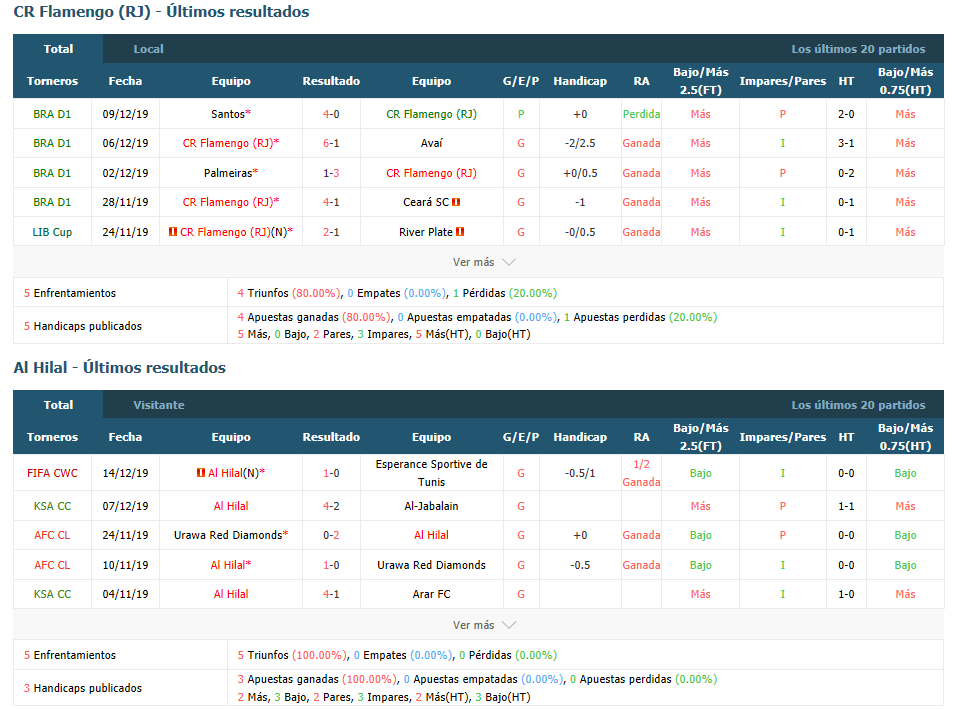Click the Impares/Pares header in Al Hilal table
954x709 pixels.
click(782, 437)
